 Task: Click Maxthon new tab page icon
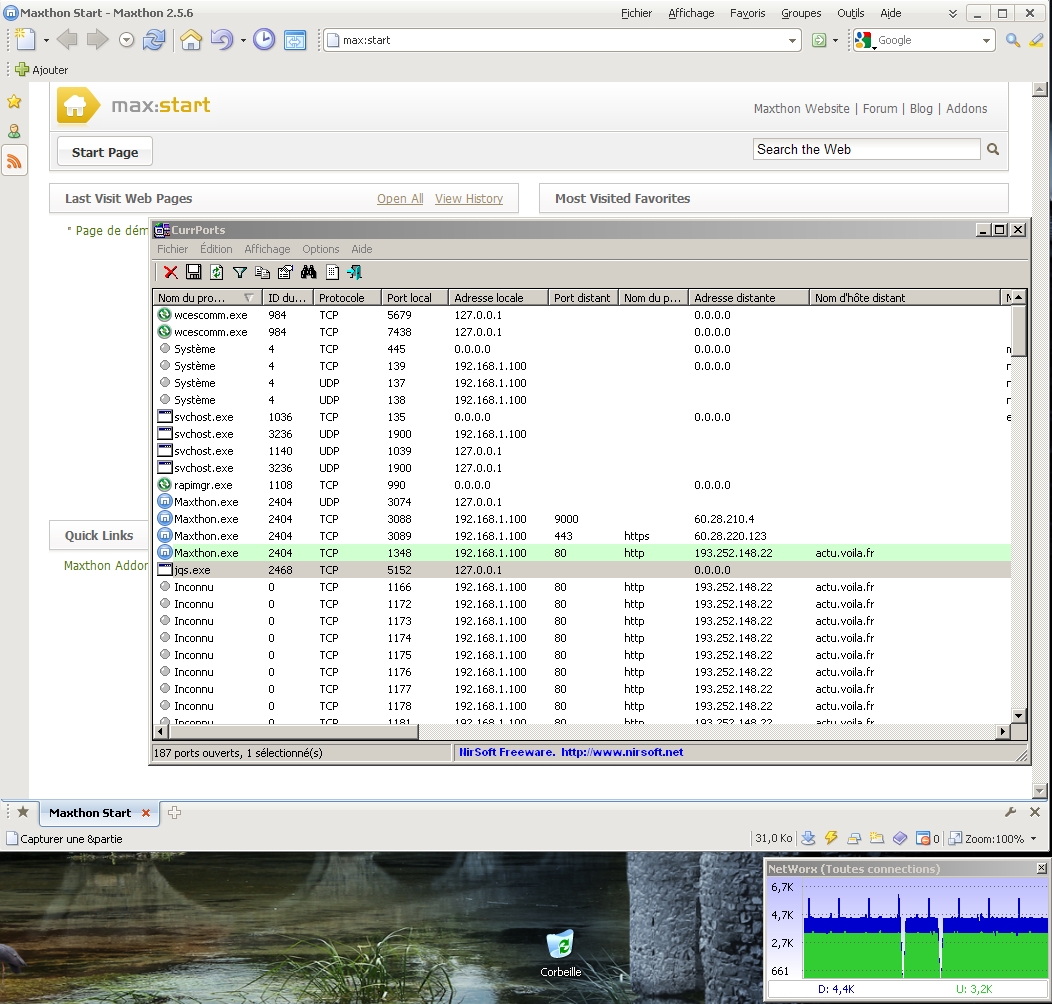[x=25, y=40]
